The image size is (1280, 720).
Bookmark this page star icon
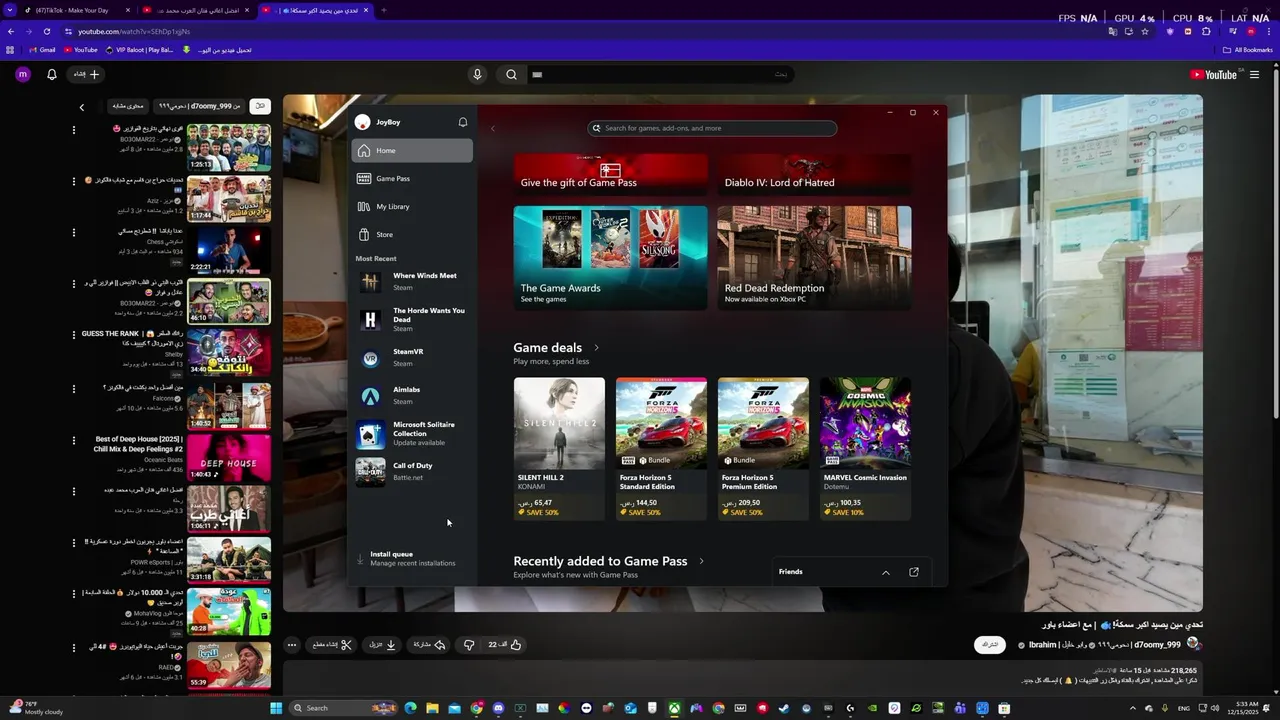(1145, 31)
